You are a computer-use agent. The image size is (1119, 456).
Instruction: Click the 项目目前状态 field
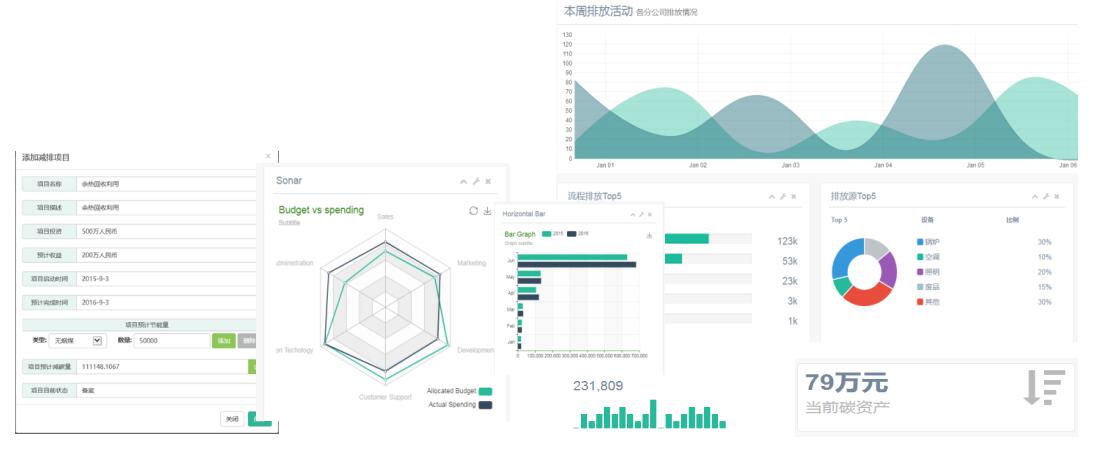[166, 390]
